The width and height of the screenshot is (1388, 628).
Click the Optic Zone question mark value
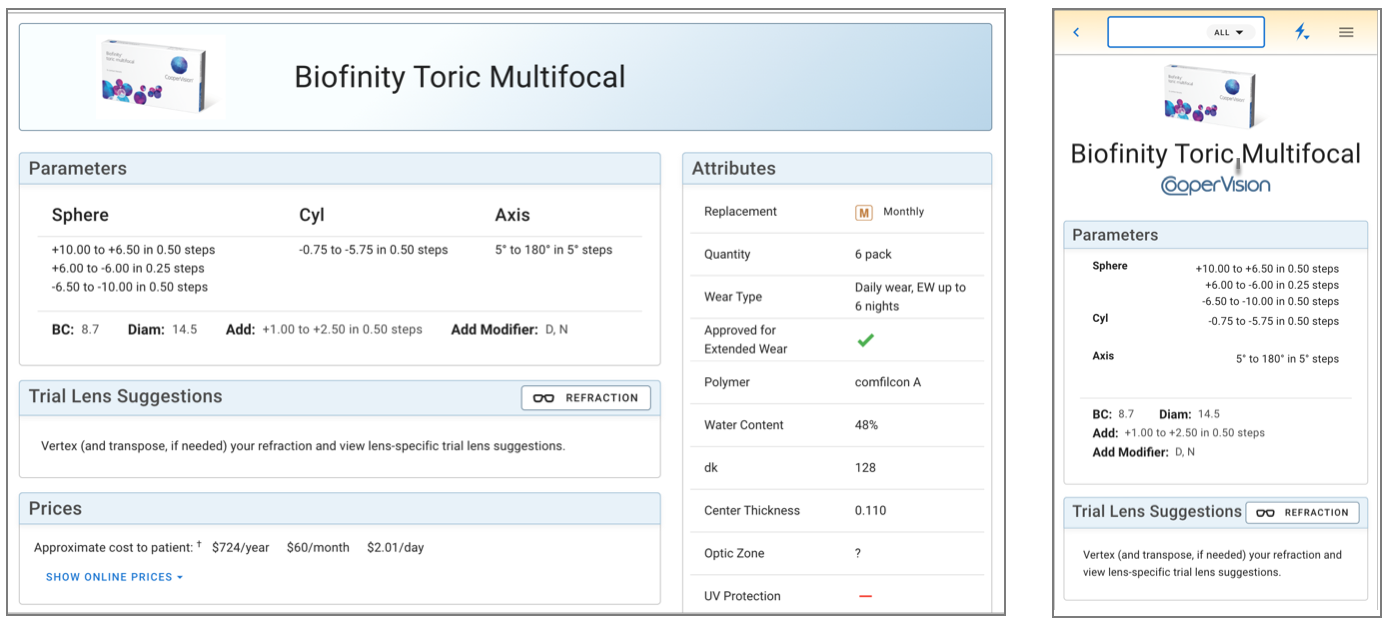pyautogui.click(x=858, y=553)
